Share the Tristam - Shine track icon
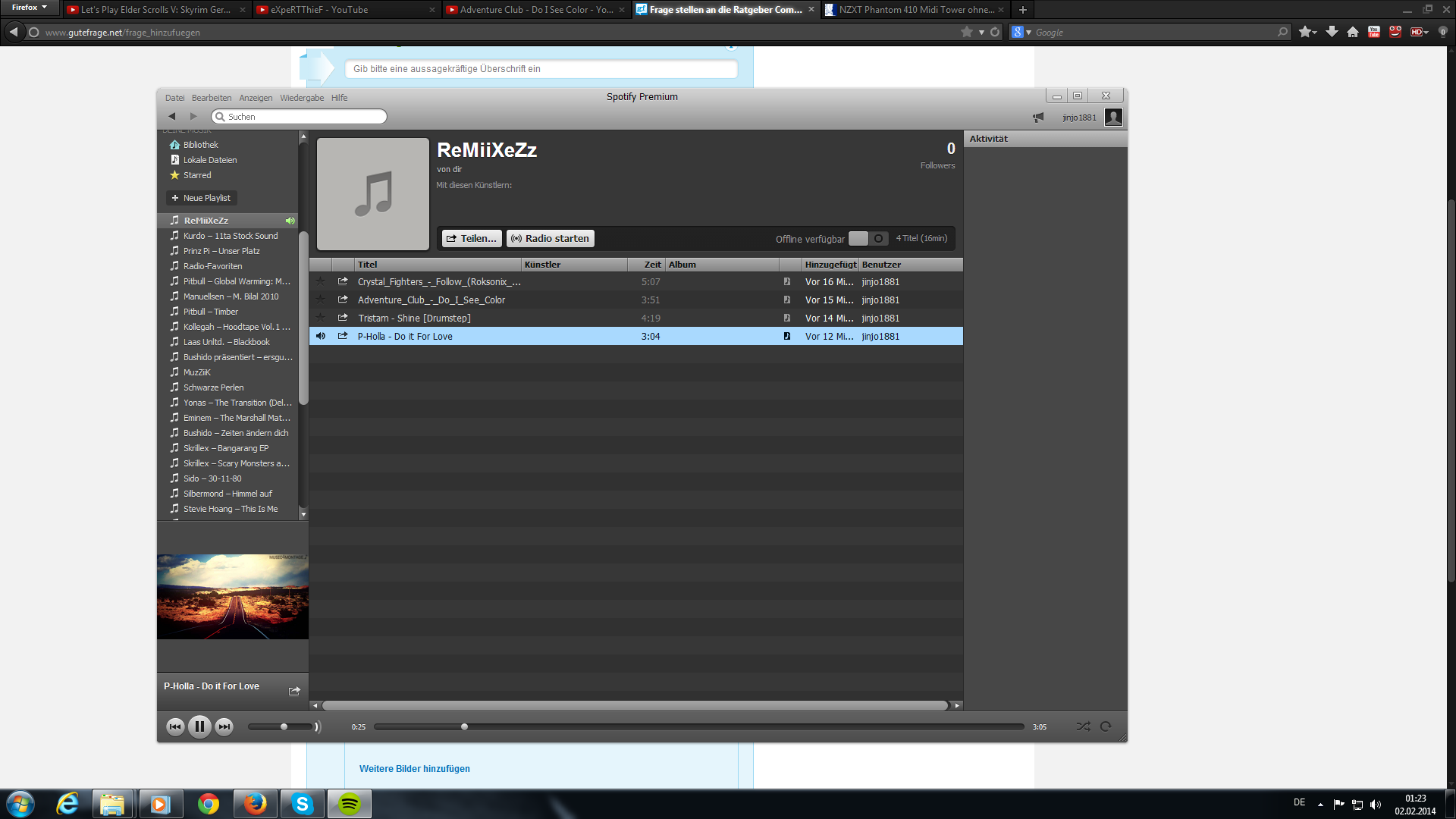This screenshot has width=1456, height=819. [343, 318]
